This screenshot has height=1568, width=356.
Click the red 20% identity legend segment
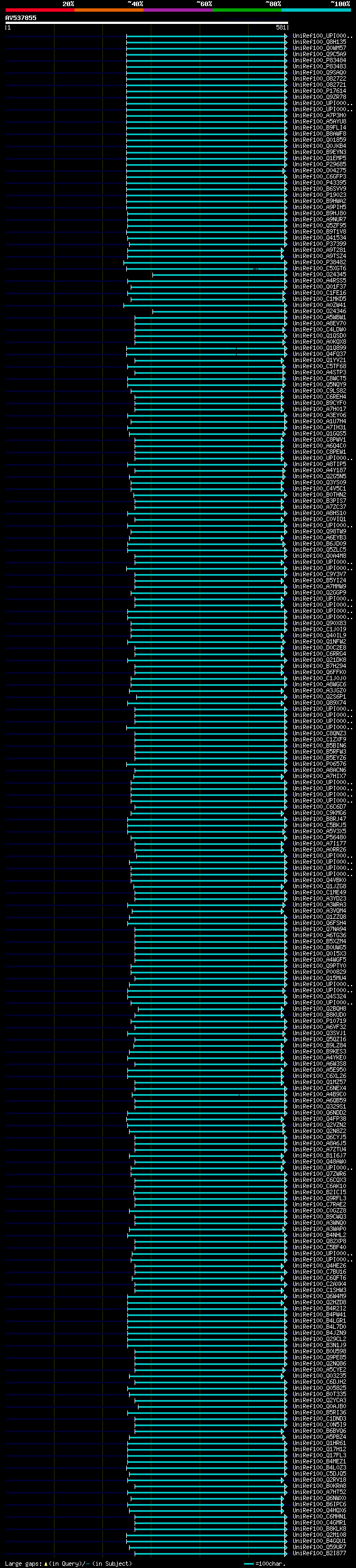39,10
